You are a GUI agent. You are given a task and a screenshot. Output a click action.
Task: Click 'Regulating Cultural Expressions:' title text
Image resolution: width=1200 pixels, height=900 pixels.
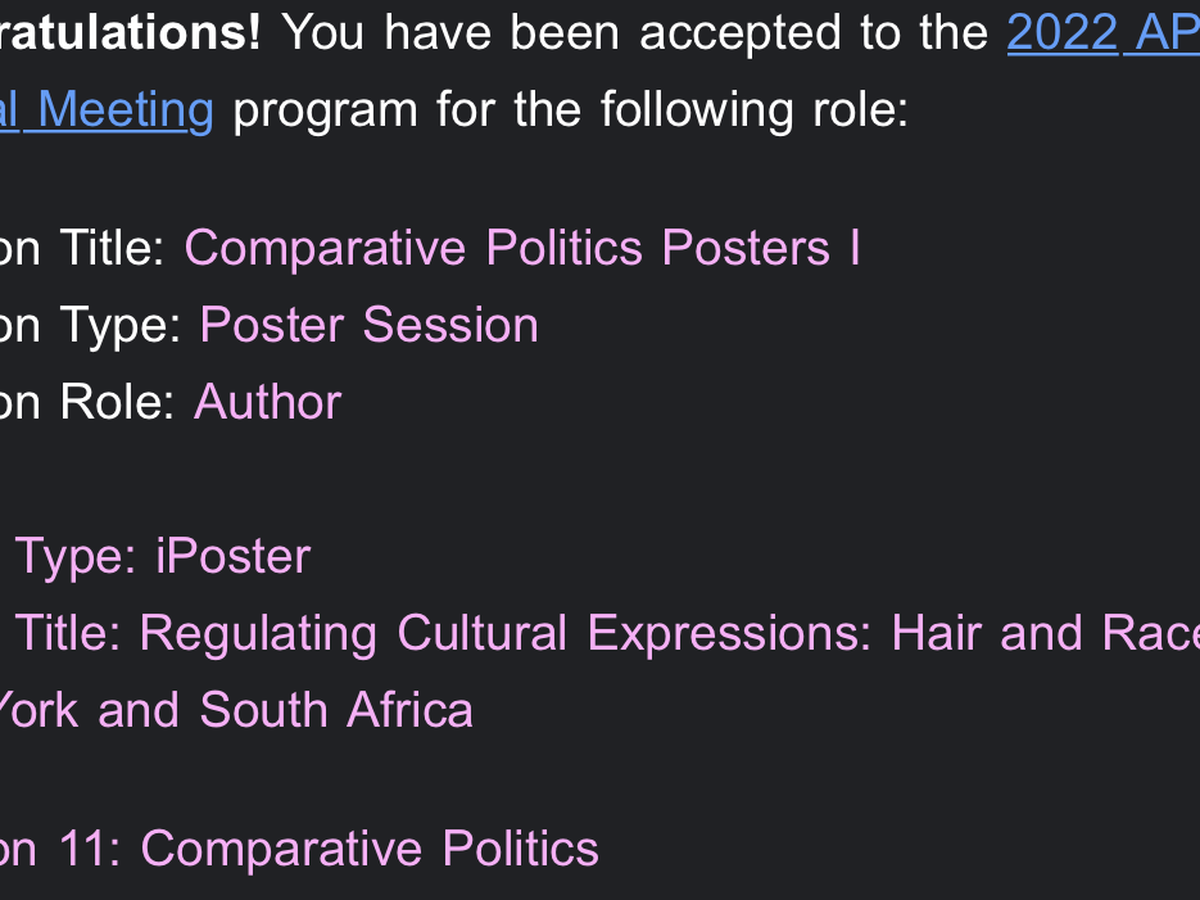pyautogui.click(x=505, y=632)
